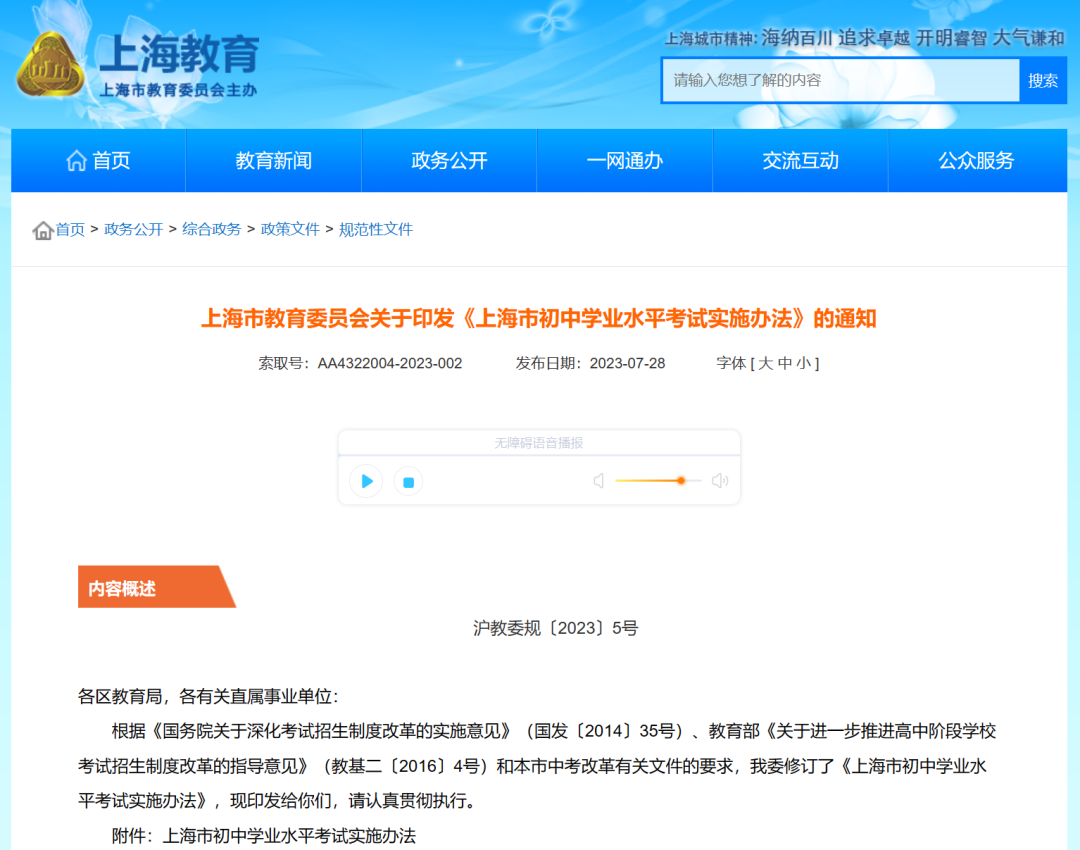Screen dimensions: 1080x850
Task: Open the 首页 navigation tab
Action: tap(98, 160)
